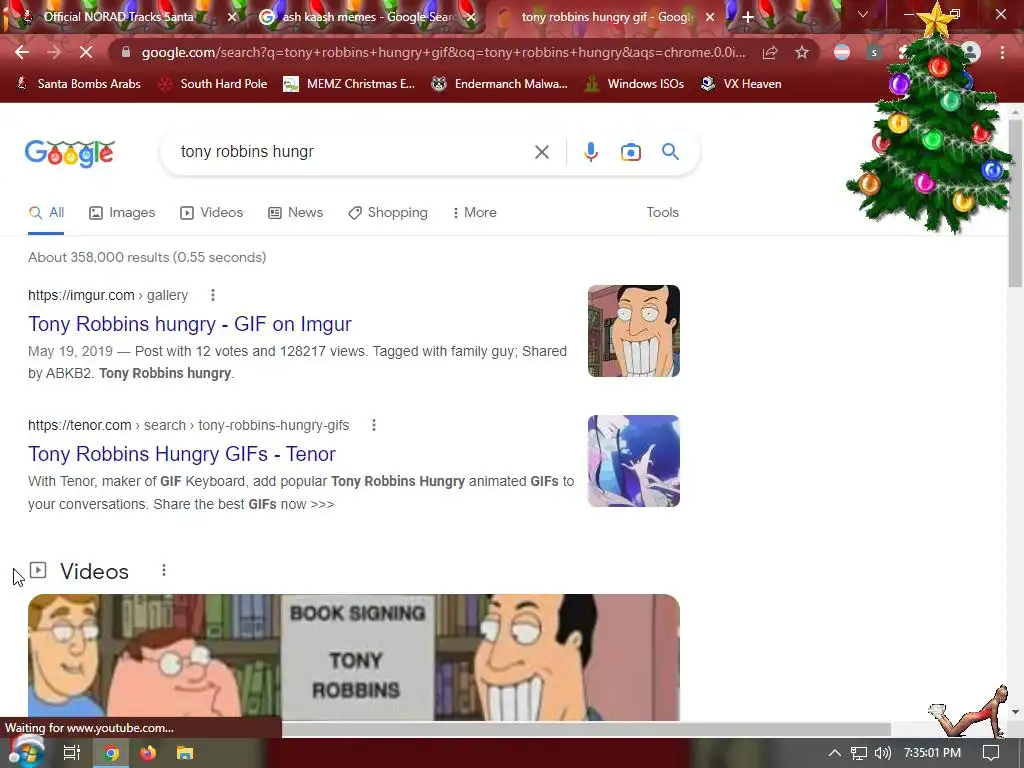
Task: Open South Hard Pole bookmark
Action: tap(213, 84)
